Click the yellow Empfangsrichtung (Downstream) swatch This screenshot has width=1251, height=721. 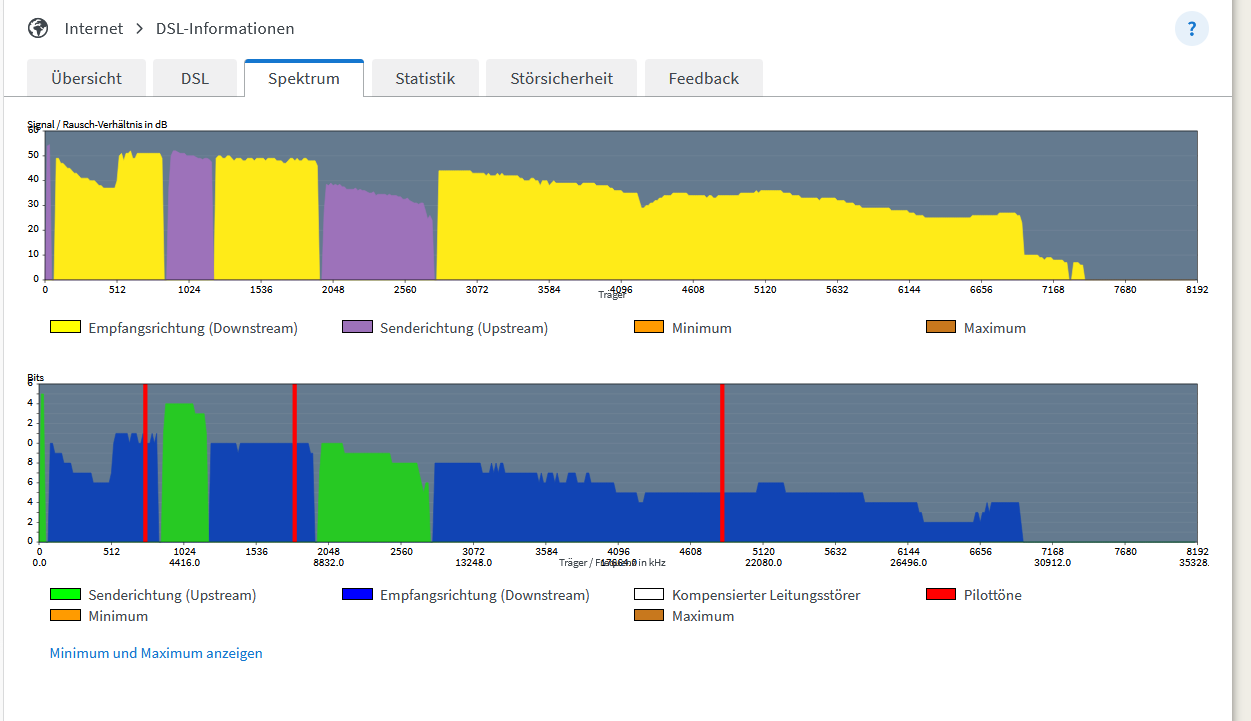[x=65, y=327]
